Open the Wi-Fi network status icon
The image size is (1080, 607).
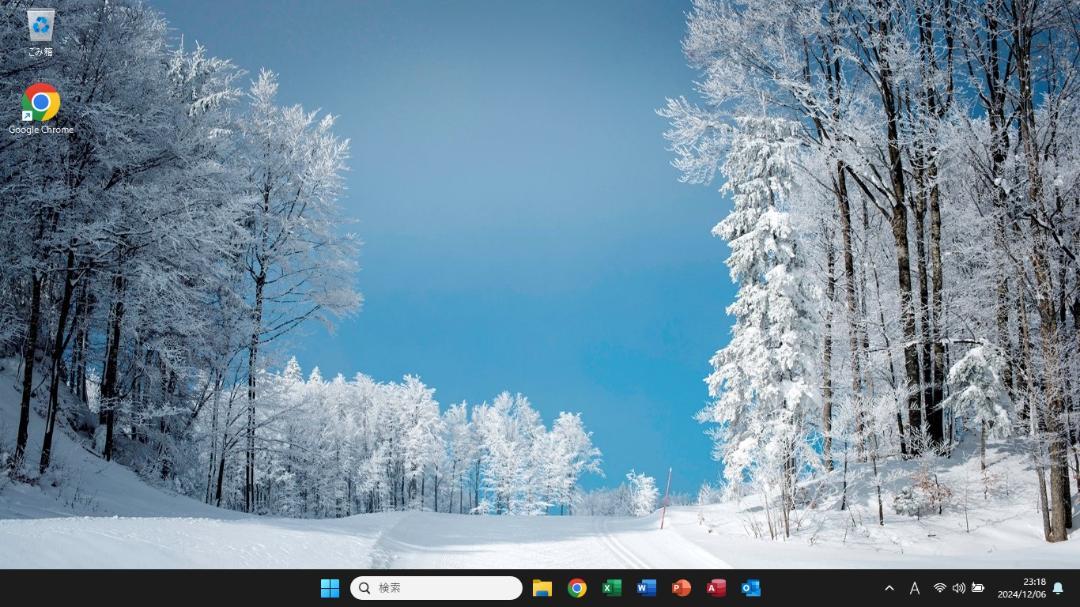click(x=939, y=588)
